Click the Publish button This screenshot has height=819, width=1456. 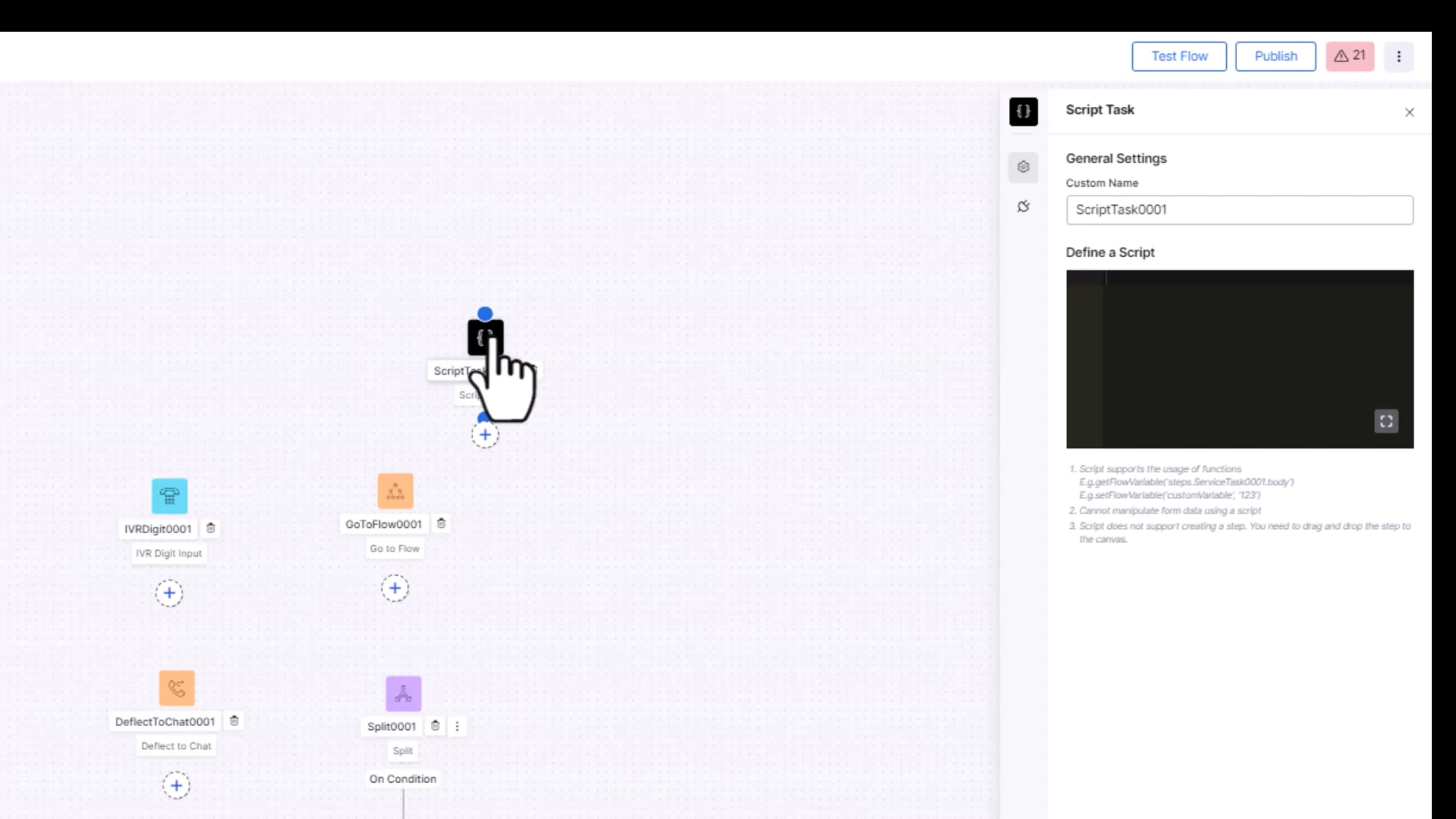pyautogui.click(x=1275, y=56)
